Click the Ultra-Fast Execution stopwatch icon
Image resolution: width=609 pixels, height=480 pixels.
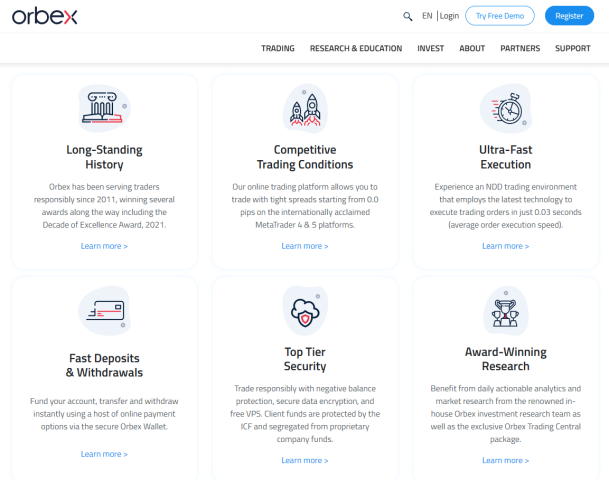pyautogui.click(x=506, y=108)
